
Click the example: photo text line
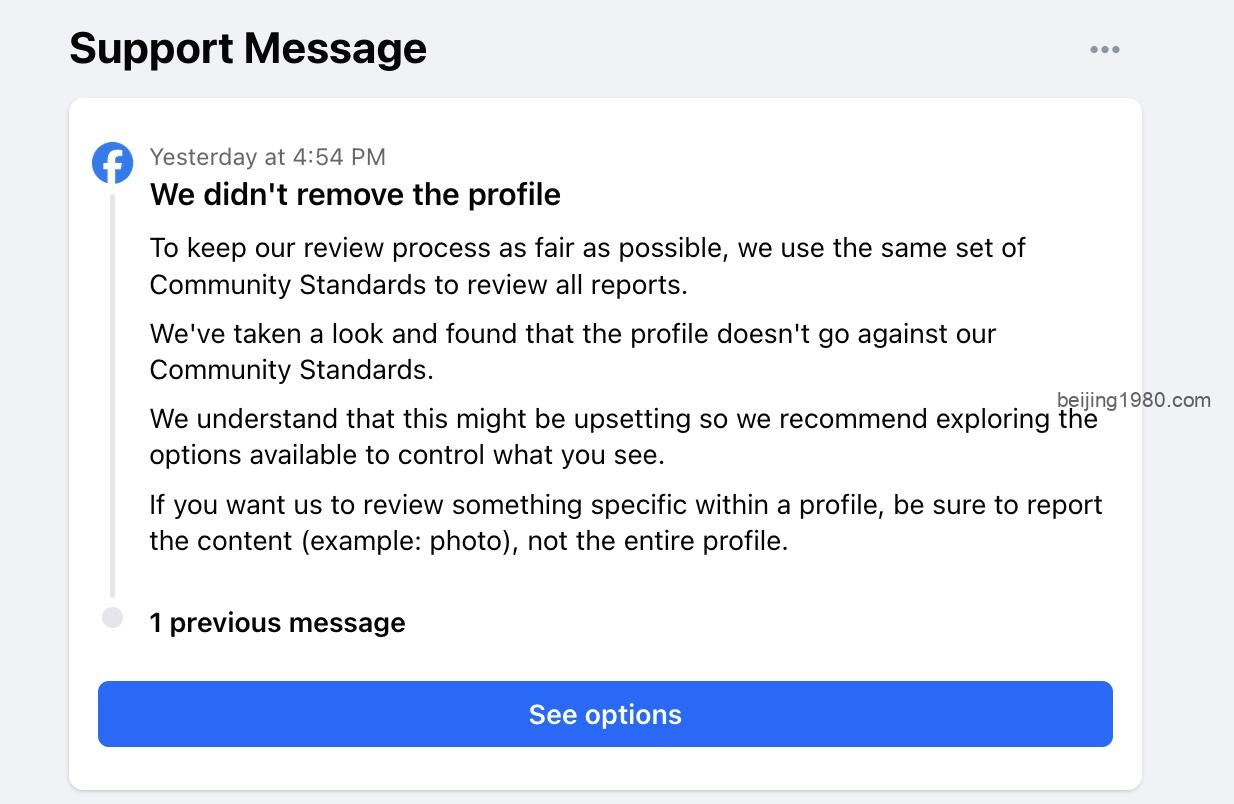(x=469, y=542)
